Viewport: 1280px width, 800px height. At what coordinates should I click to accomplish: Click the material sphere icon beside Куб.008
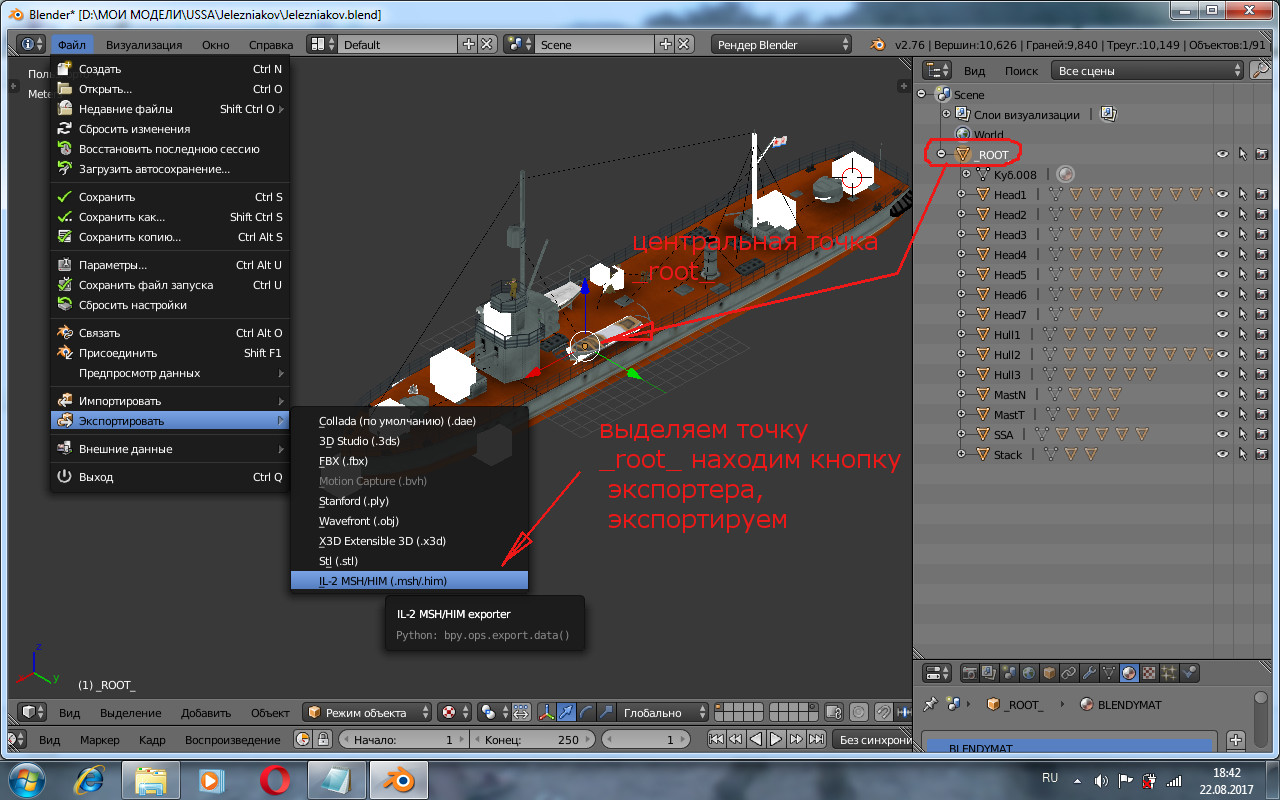click(1066, 174)
